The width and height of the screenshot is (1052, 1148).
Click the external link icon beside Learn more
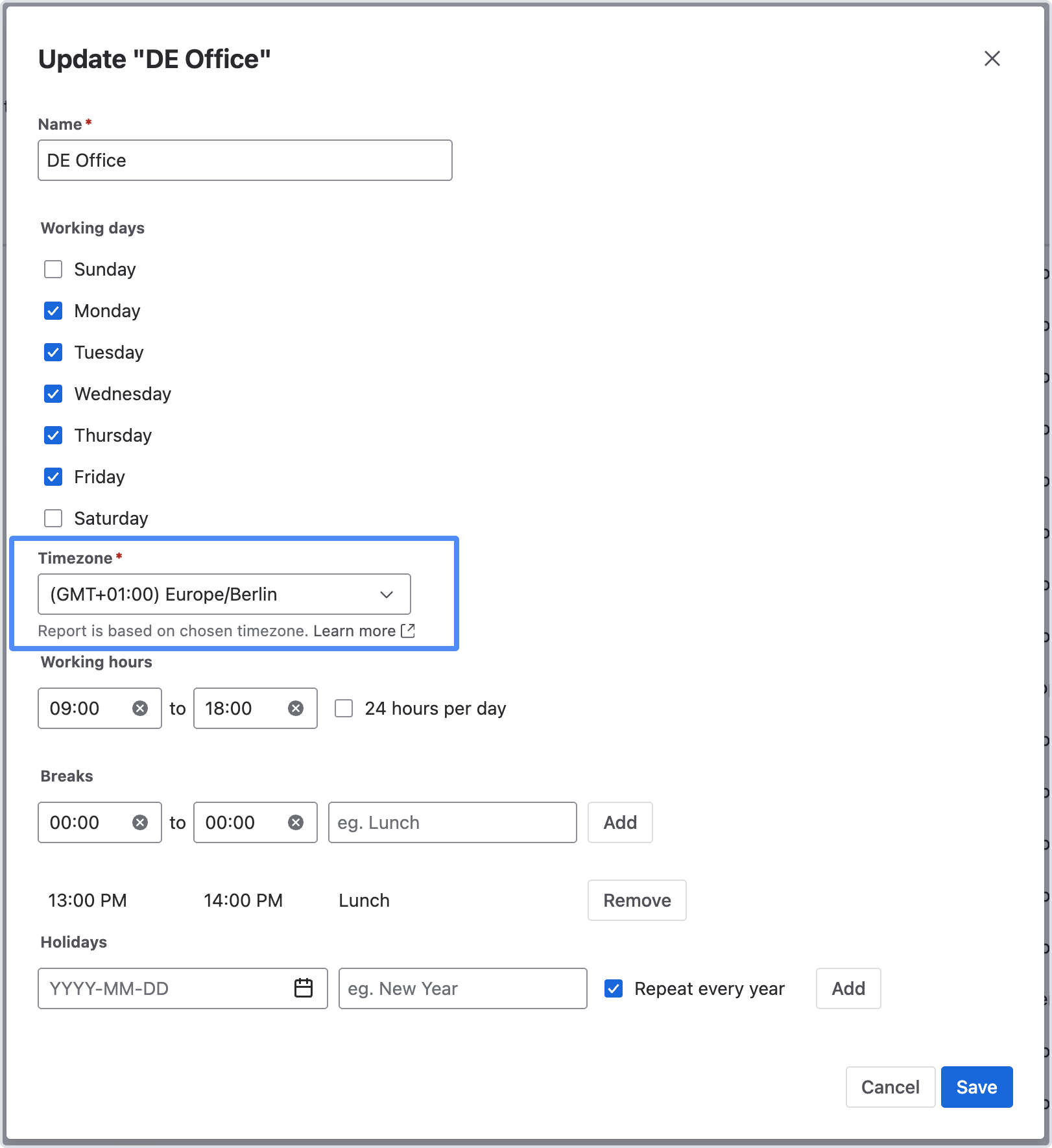coord(408,630)
